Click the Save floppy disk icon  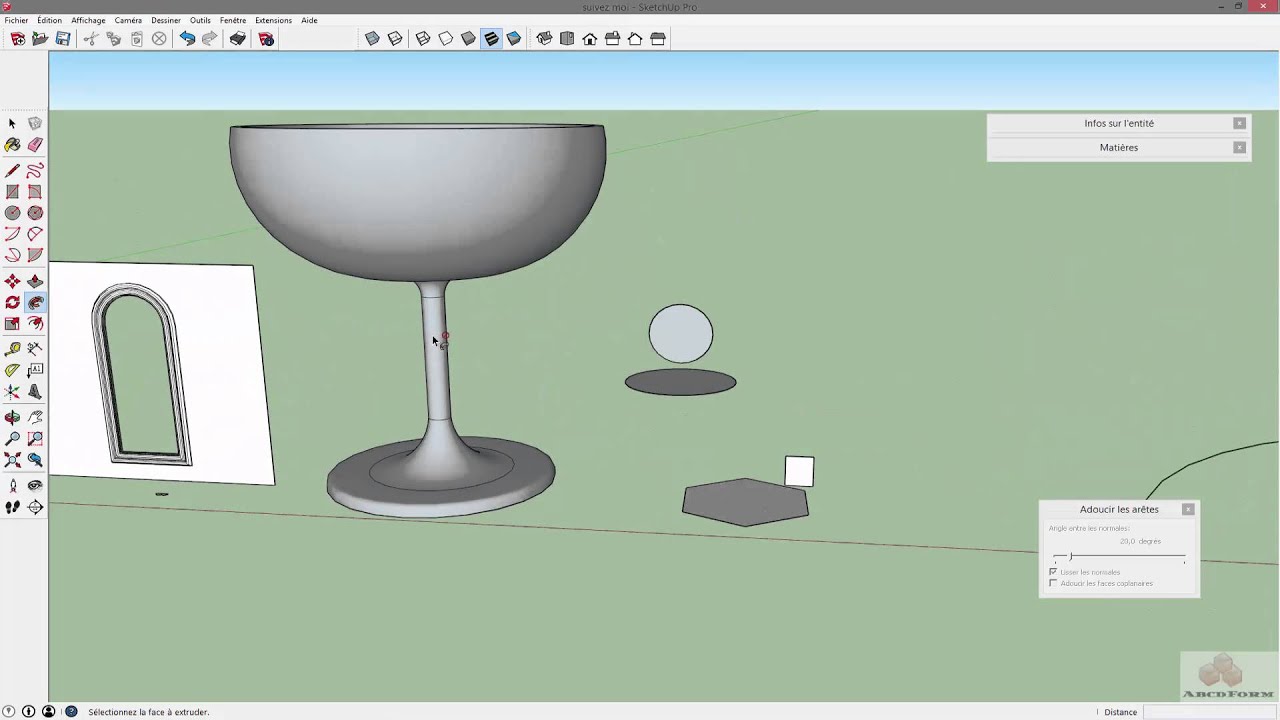[x=63, y=39]
